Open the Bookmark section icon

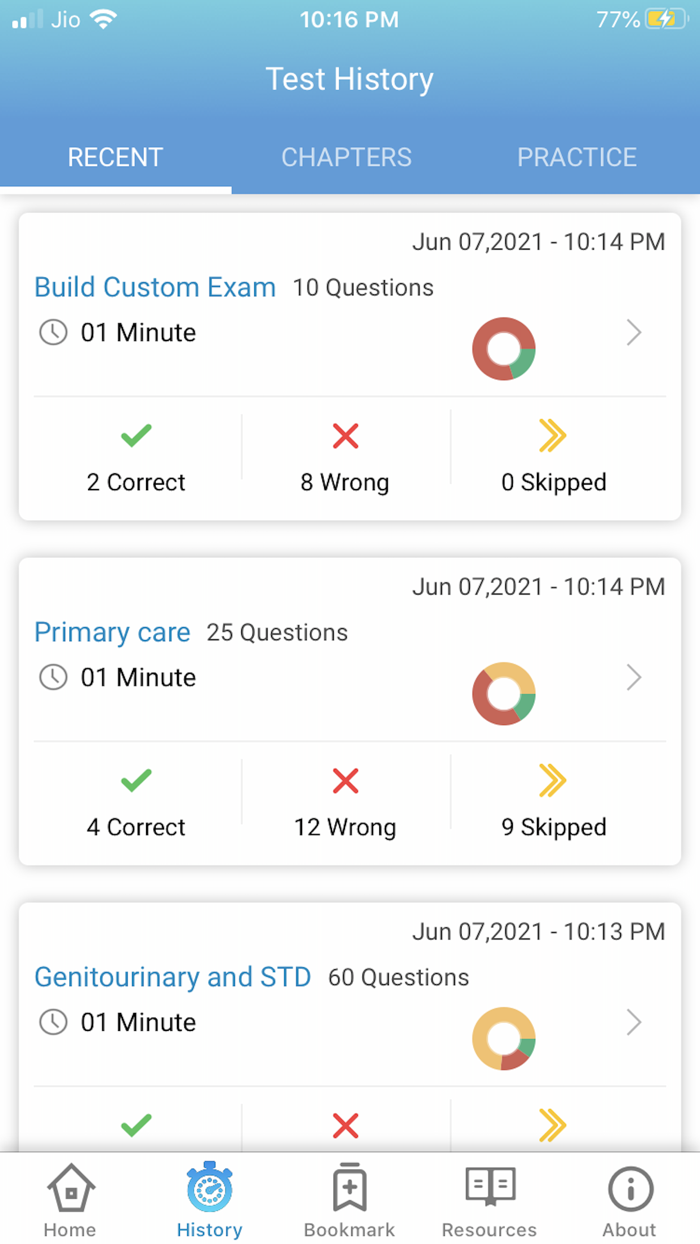pyautogui.click(x=349, y=1189)
